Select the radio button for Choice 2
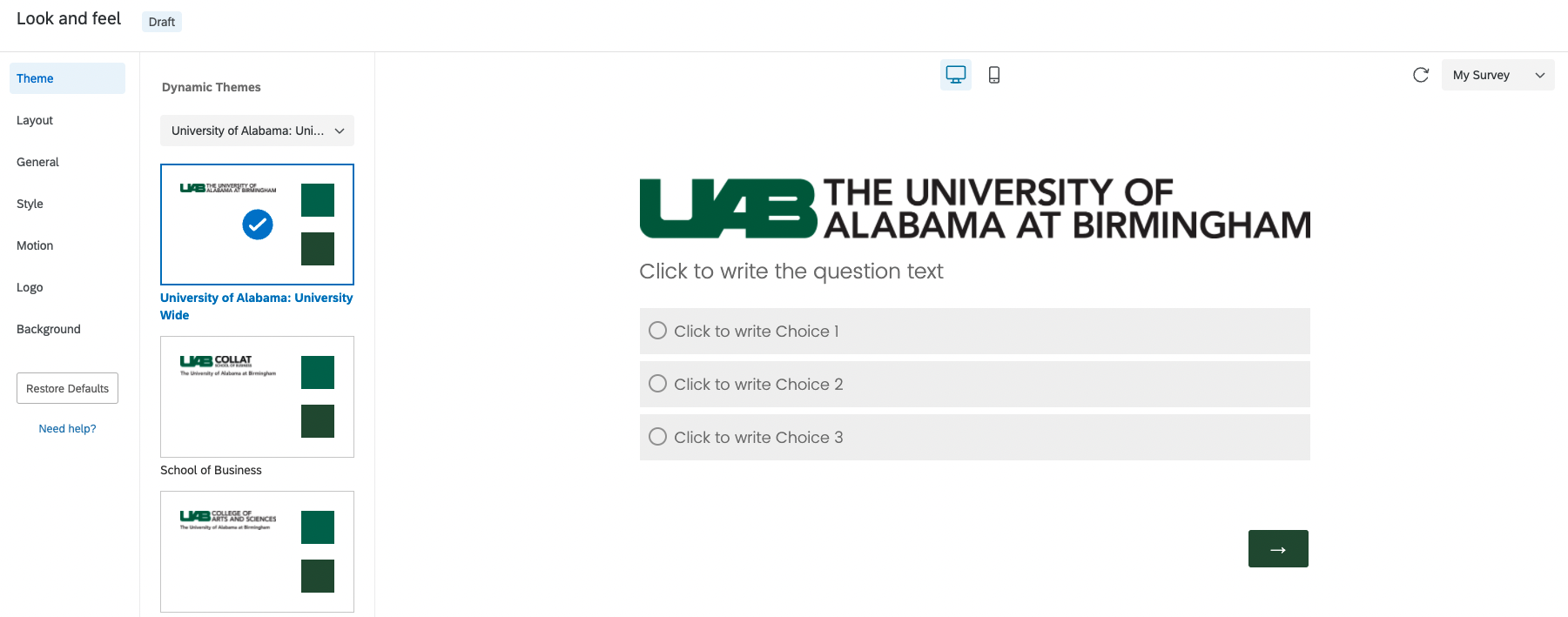The height and width of the screenshot is (617, 1568). click(658, 384)
